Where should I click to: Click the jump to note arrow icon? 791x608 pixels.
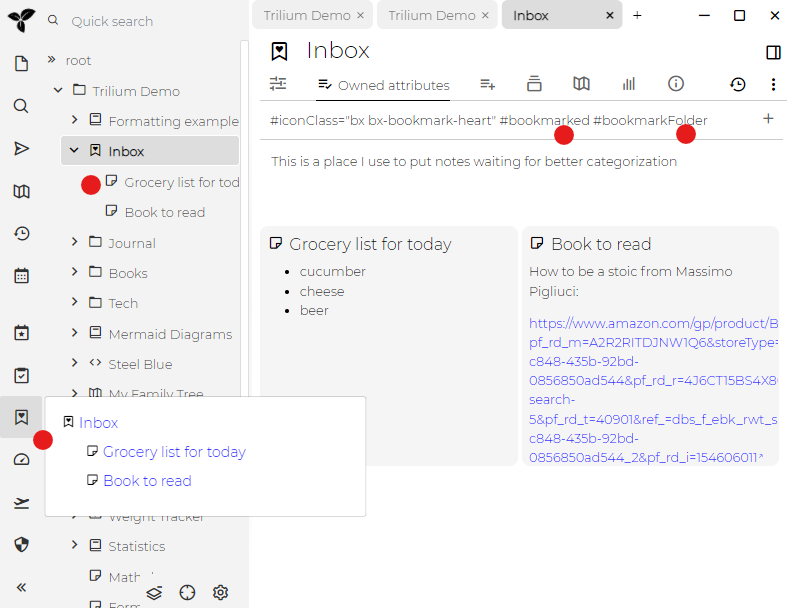pos(21,148)
